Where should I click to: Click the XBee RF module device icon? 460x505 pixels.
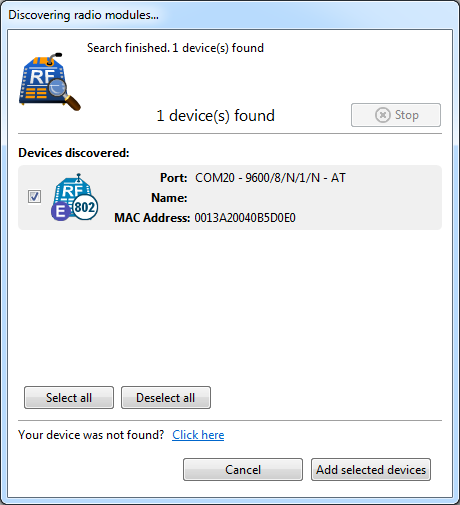[75, 197]
